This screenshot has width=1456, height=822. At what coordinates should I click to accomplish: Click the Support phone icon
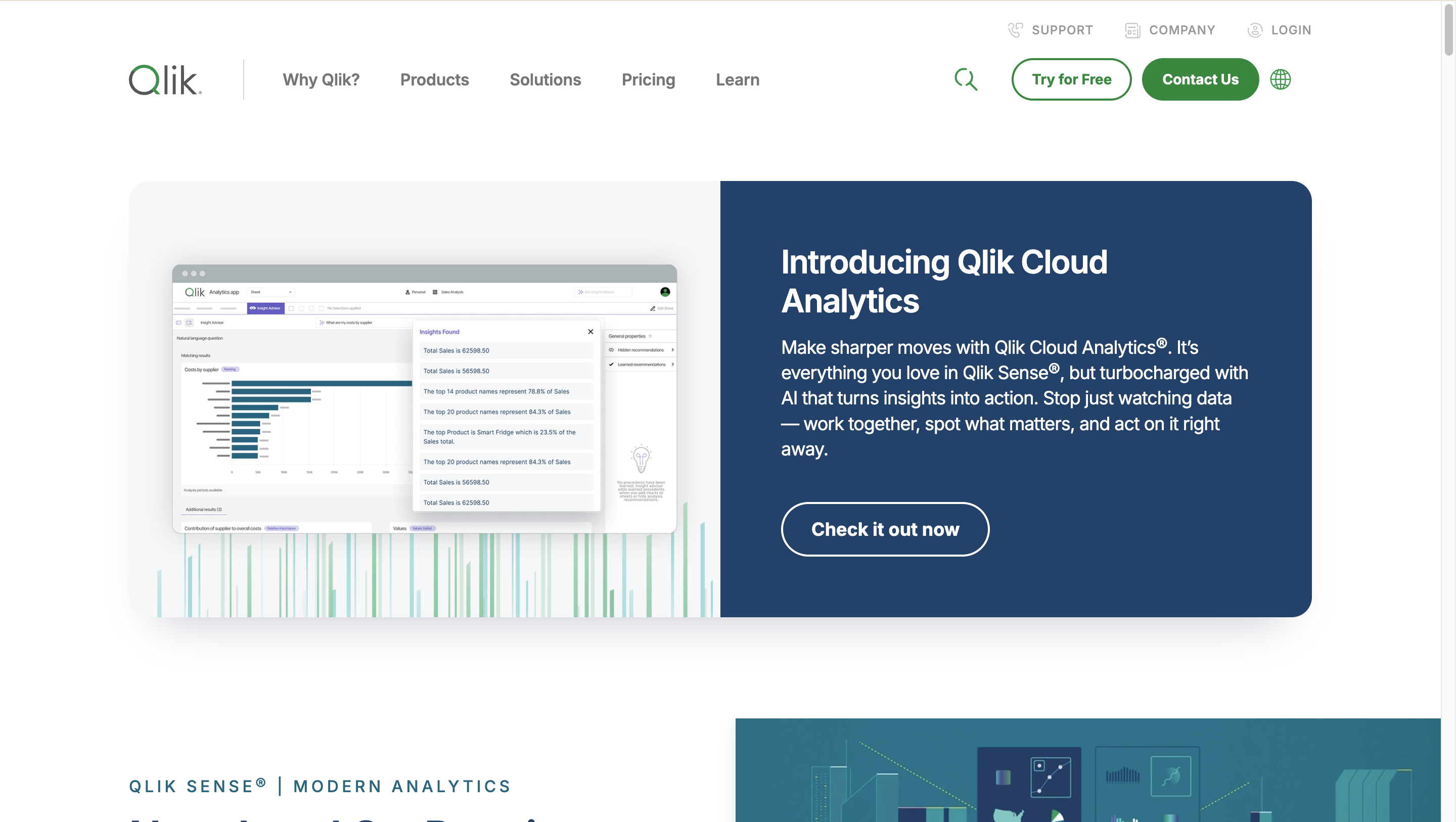[1015, 29]
